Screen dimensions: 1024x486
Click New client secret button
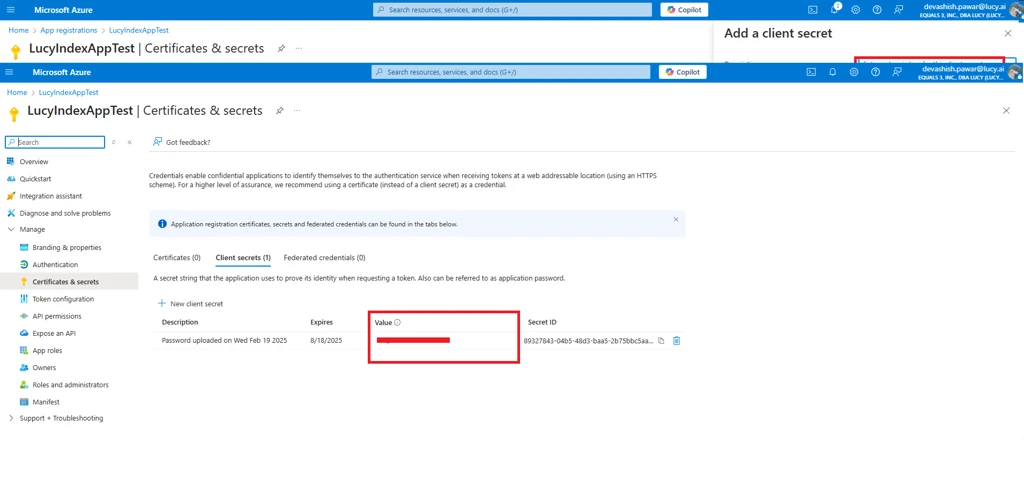(191, 304)
